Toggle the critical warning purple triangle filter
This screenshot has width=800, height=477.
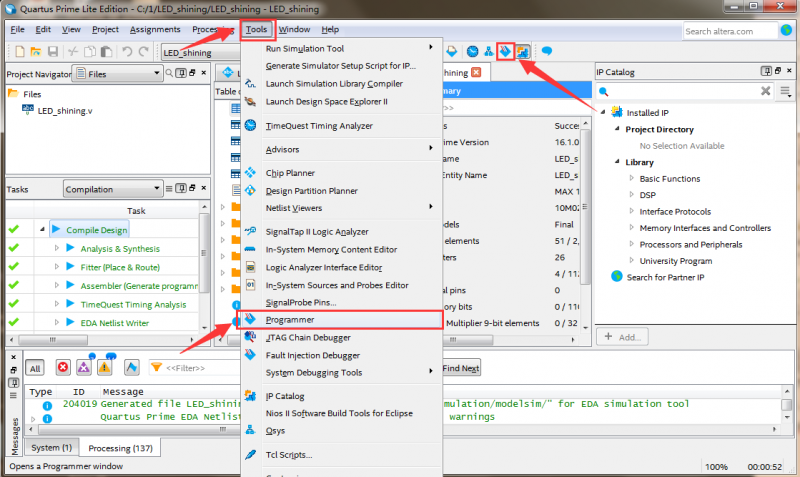(x=84, y=368)
